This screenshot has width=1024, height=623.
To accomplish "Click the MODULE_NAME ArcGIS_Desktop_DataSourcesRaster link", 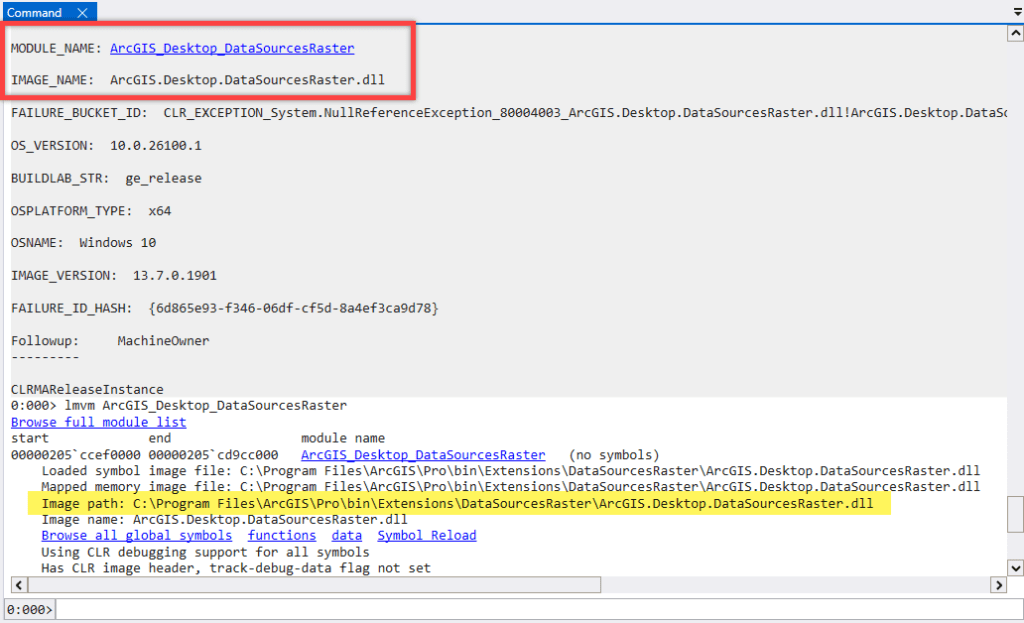I will 232,48.
